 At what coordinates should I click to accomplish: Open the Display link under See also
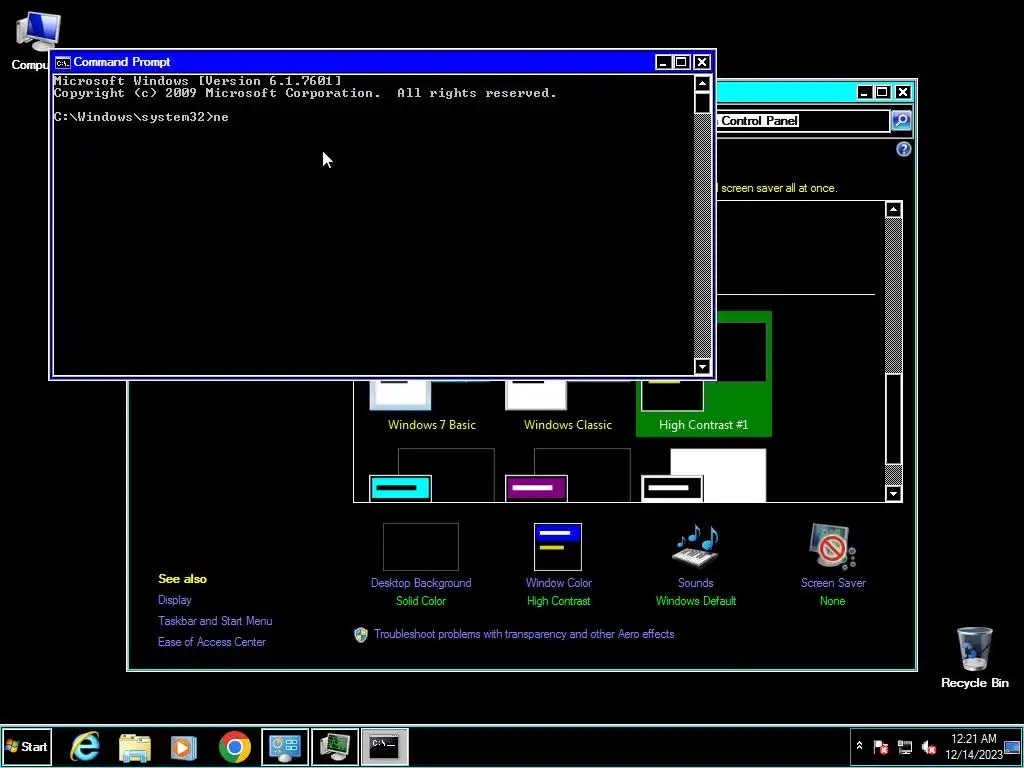(x=174, y=600)
